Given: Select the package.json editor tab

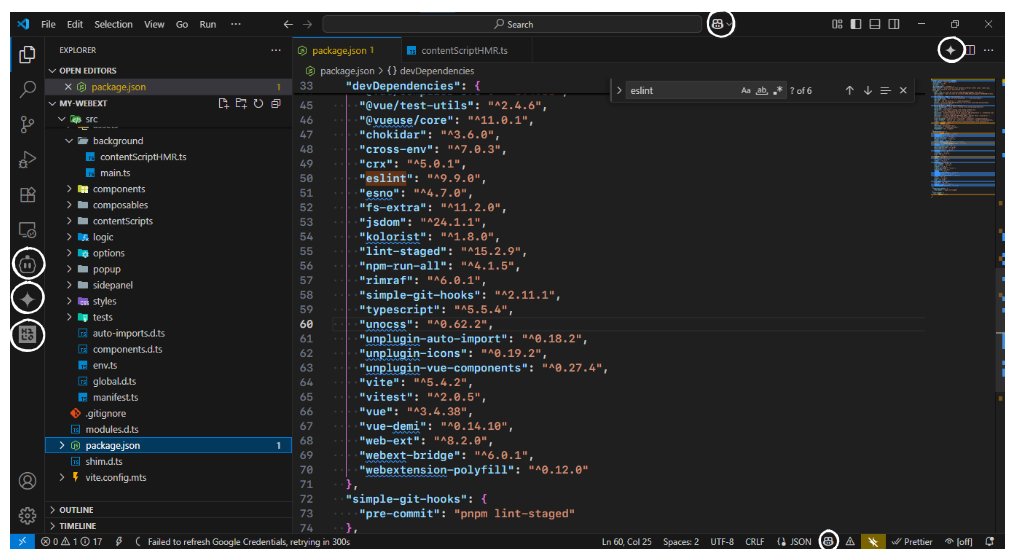Looking at the screenshot, I should pyautogui.click(x=345, y=50).
